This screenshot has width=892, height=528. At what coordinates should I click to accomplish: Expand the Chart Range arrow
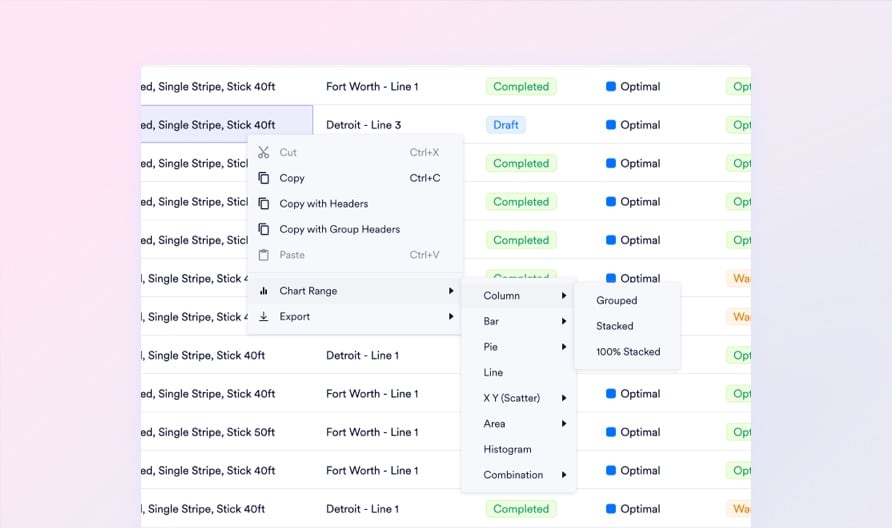click(451, 291)
